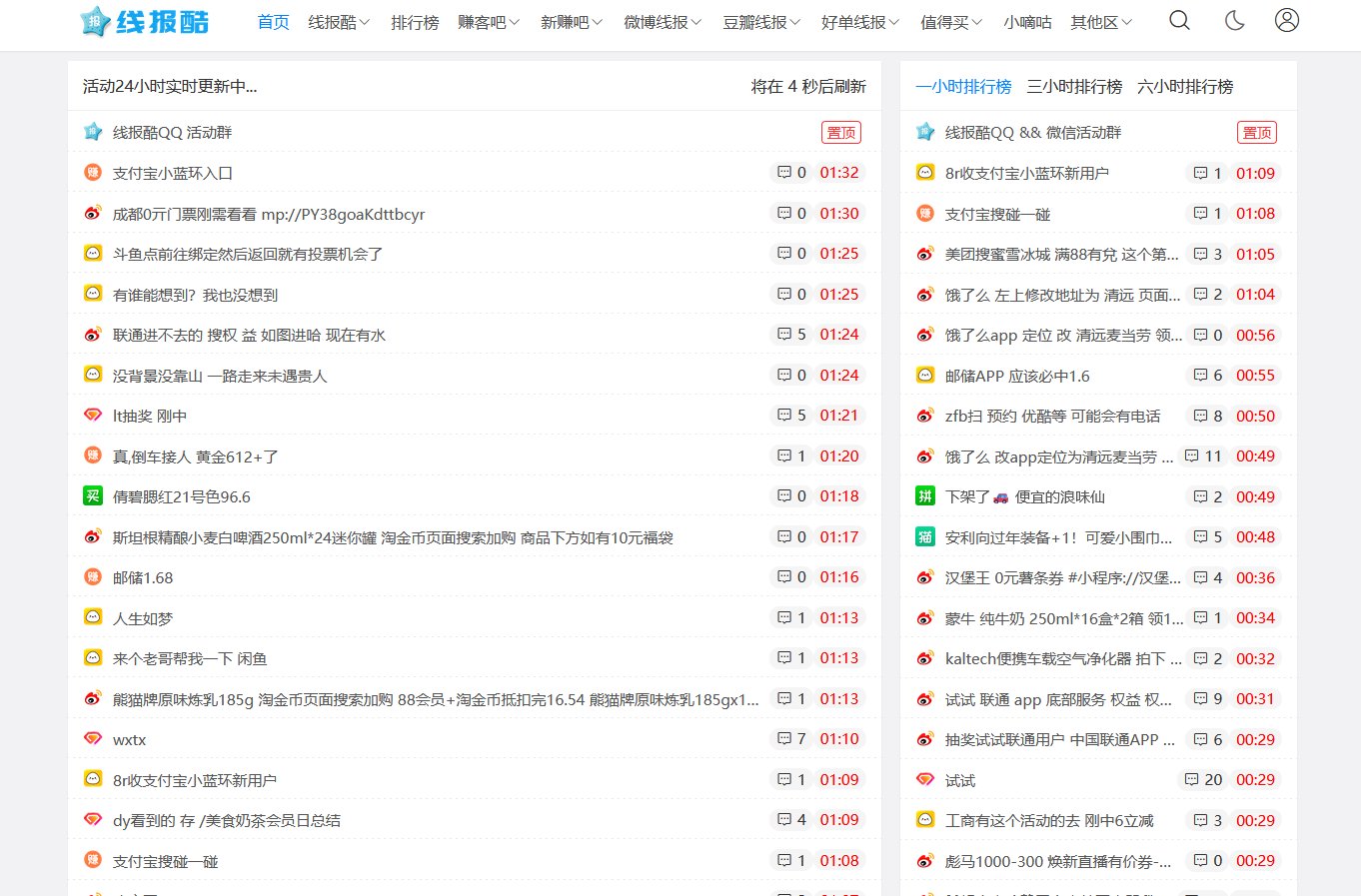Click icon beside 邮储1.68
The width and height of the screenshot is (1361, 896).
pyautogui.click(x=93, y=577)
